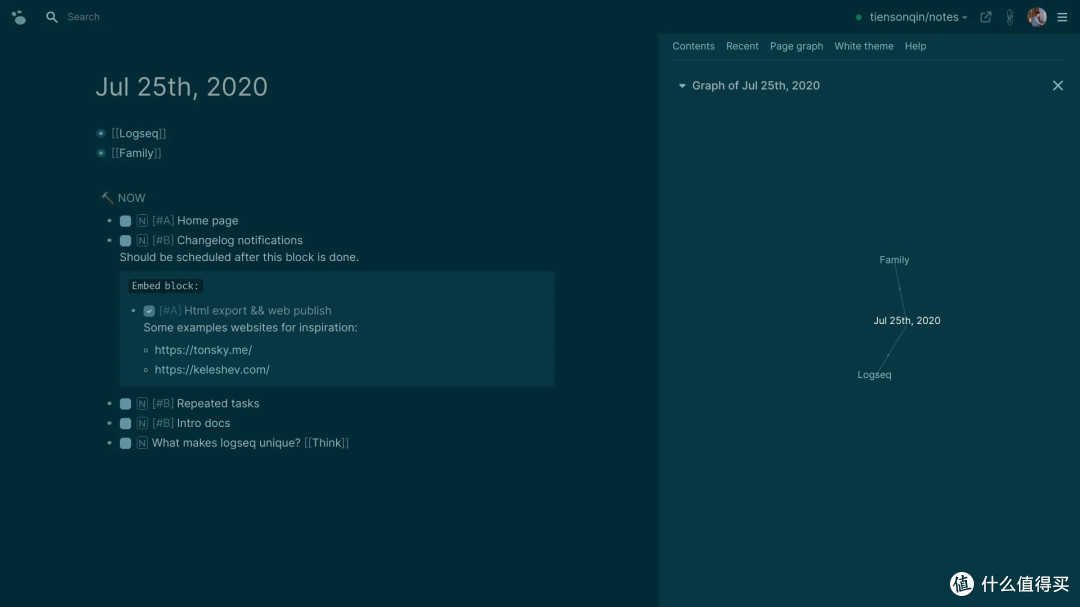This screenshot has height=607, width=1080.
Task: Uncheck the Html export && web publish checkbox
Action: point(149,311)
